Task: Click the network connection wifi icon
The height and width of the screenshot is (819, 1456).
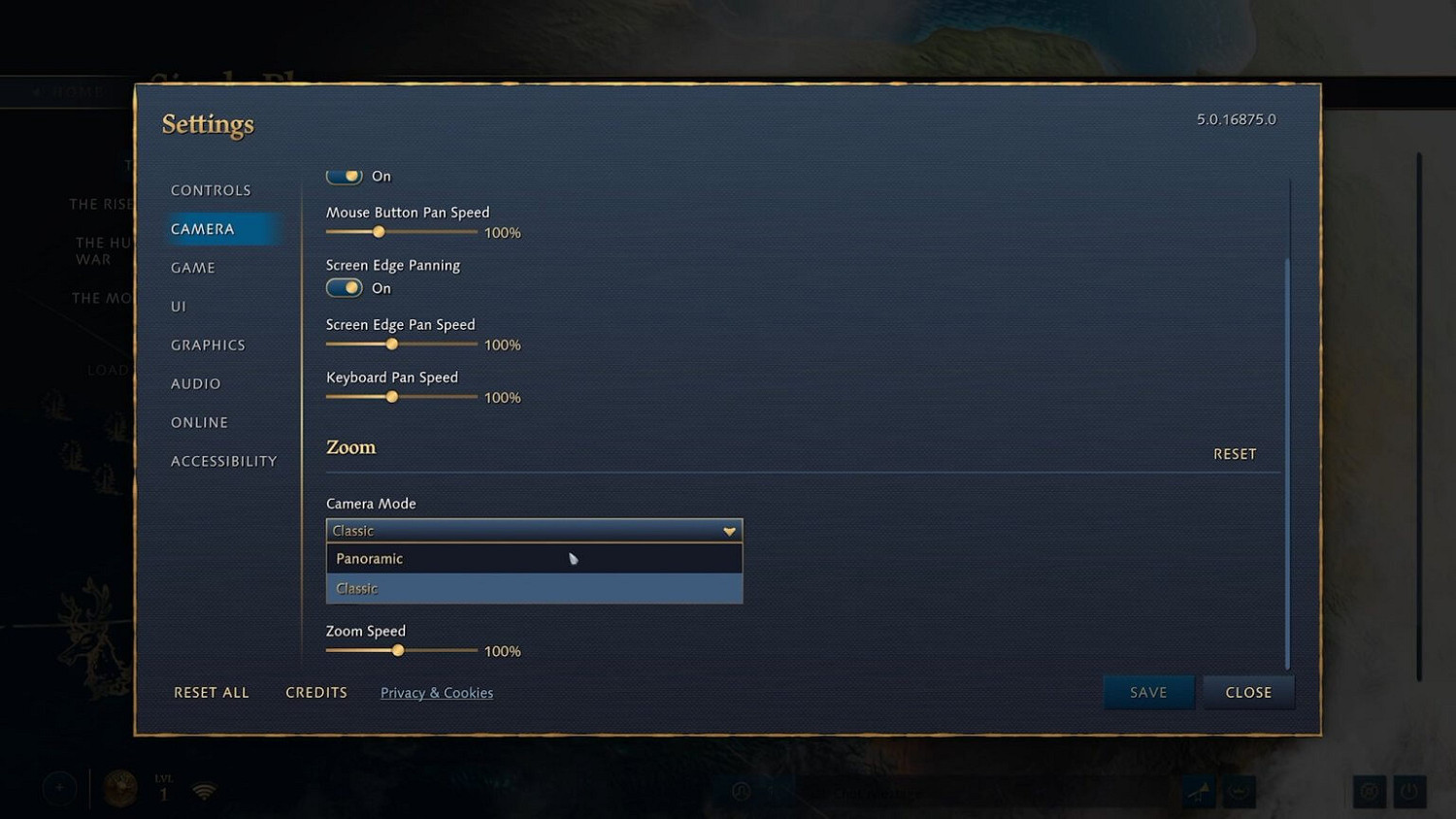Action: click(204, 792)
